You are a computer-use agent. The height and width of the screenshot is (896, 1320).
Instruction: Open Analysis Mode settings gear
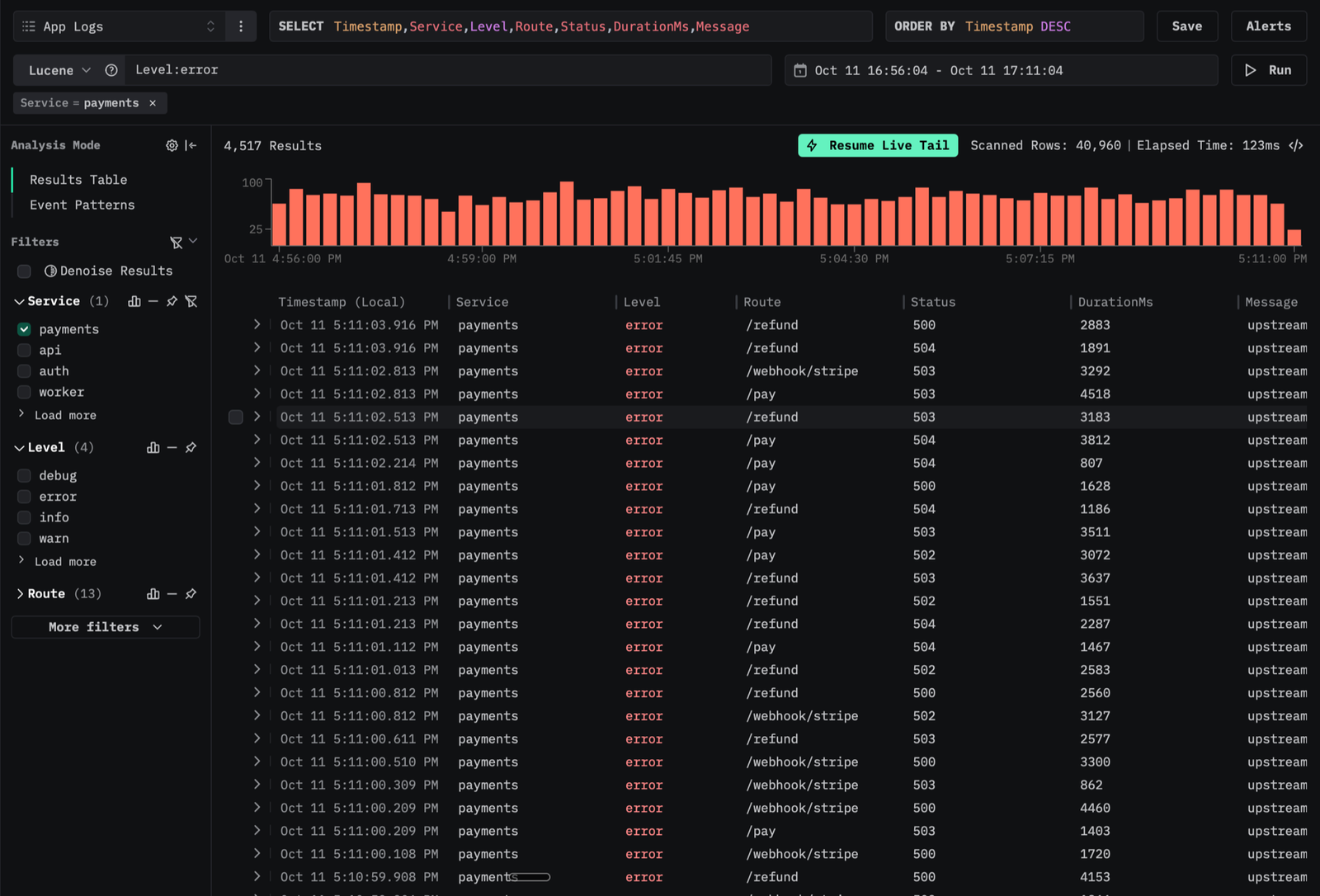point(172,145)
